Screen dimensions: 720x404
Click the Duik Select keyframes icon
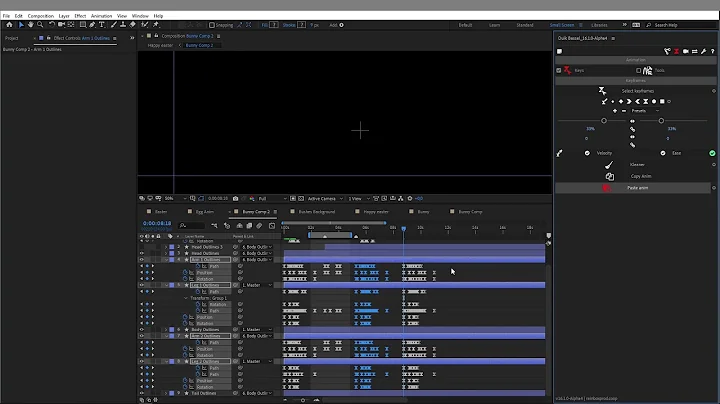(602, 90)
